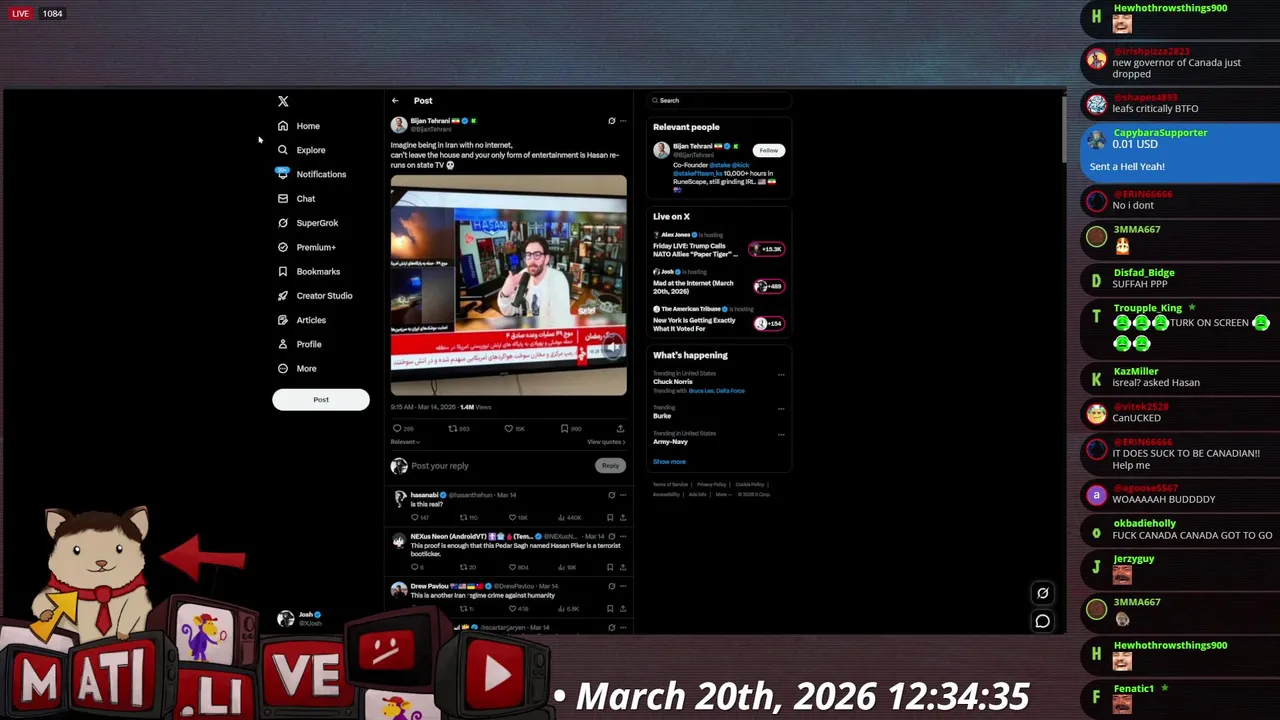The width and height of the screenshot is (1280, 720).
Task: Click the white Post button in the sidebar
Action: coord(321,400)
